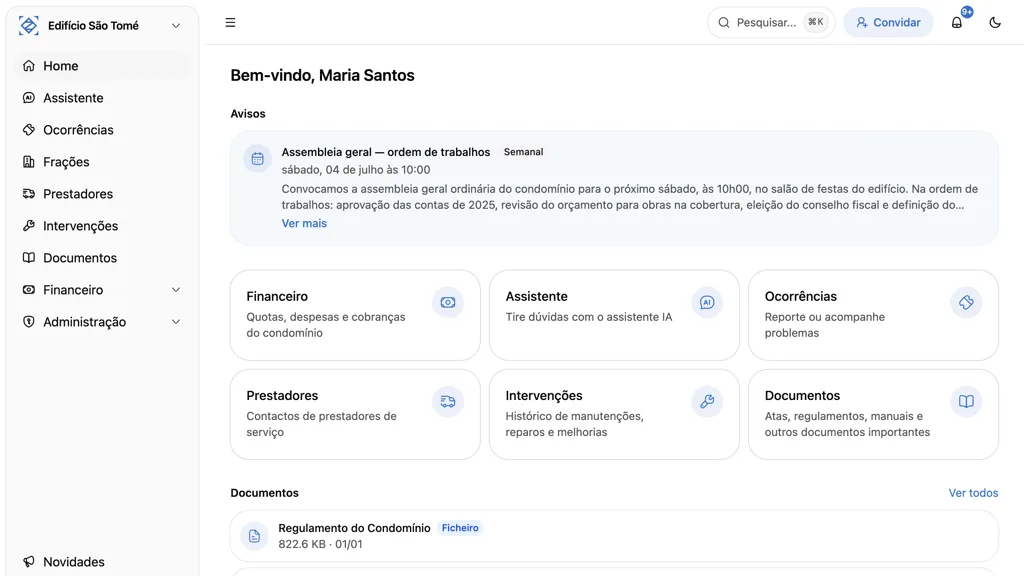Open Regulamento do Condomínio document
The width and height of the screenshot is (1024, 576).
click(x=615, y=536)
